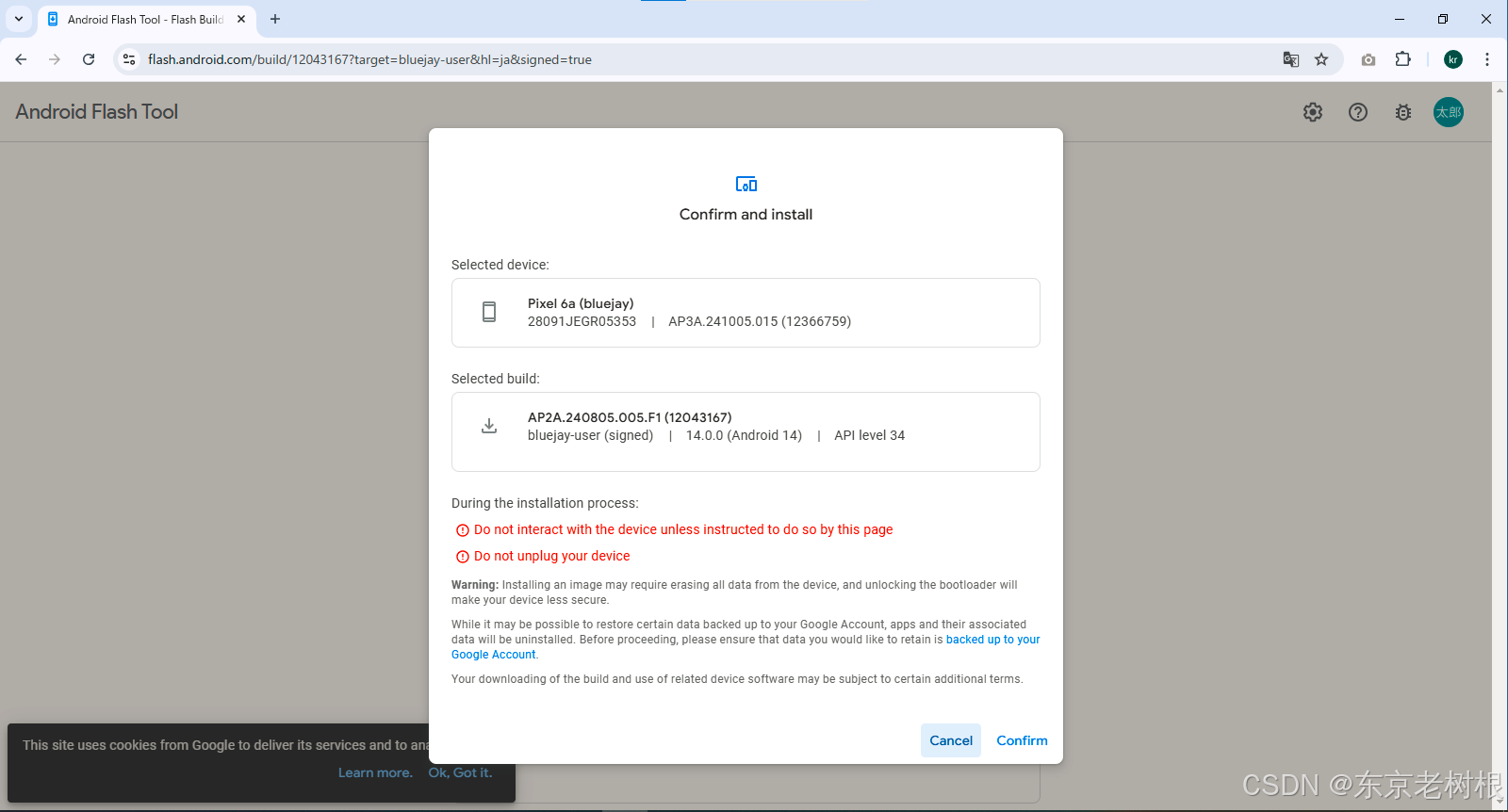The image size is (1508, 812).
Task: Click the build AP2A.240805.005.F1 (12043167) text
Action: pos(630,417)
